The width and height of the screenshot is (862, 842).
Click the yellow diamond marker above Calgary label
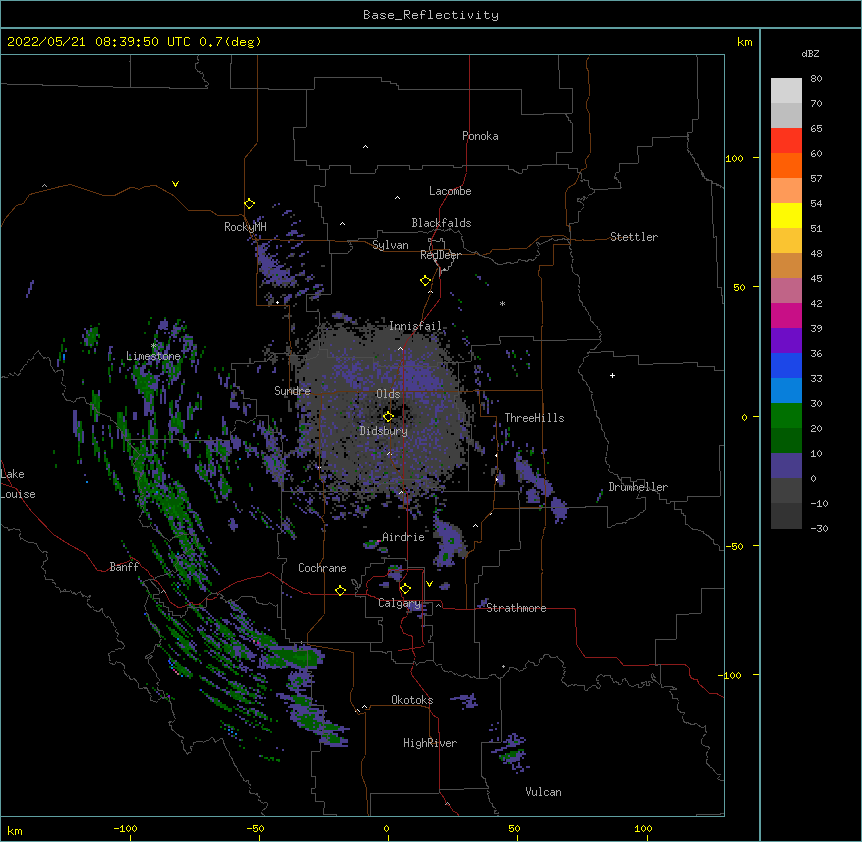coord(405,589)
